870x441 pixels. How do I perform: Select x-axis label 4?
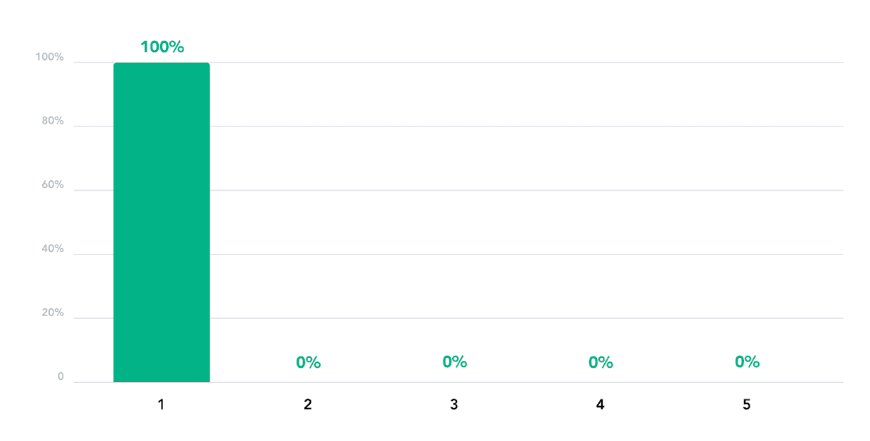click(600, 405)
